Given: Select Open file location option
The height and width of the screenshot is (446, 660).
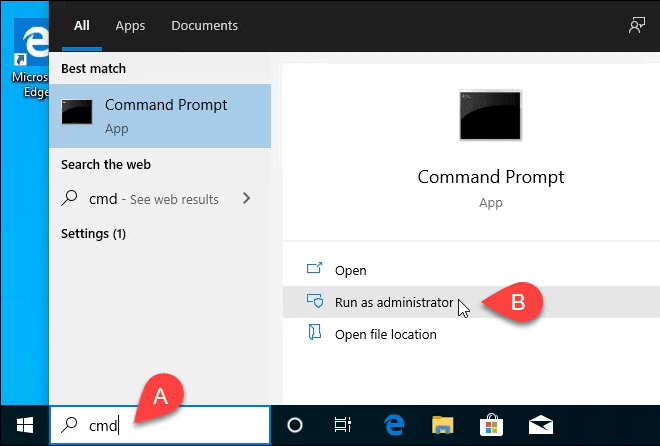Looking at the screenshot, I should [385, 334].
